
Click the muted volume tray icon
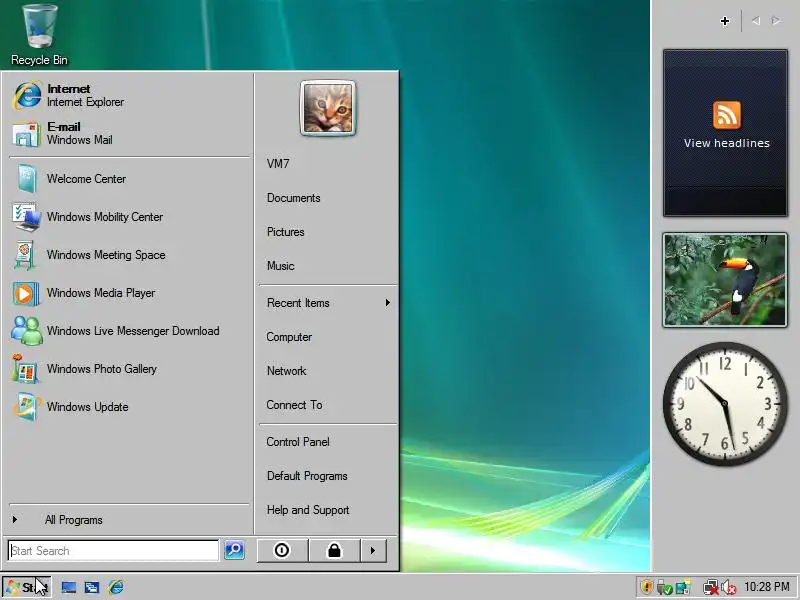click(x=729, y=588)
